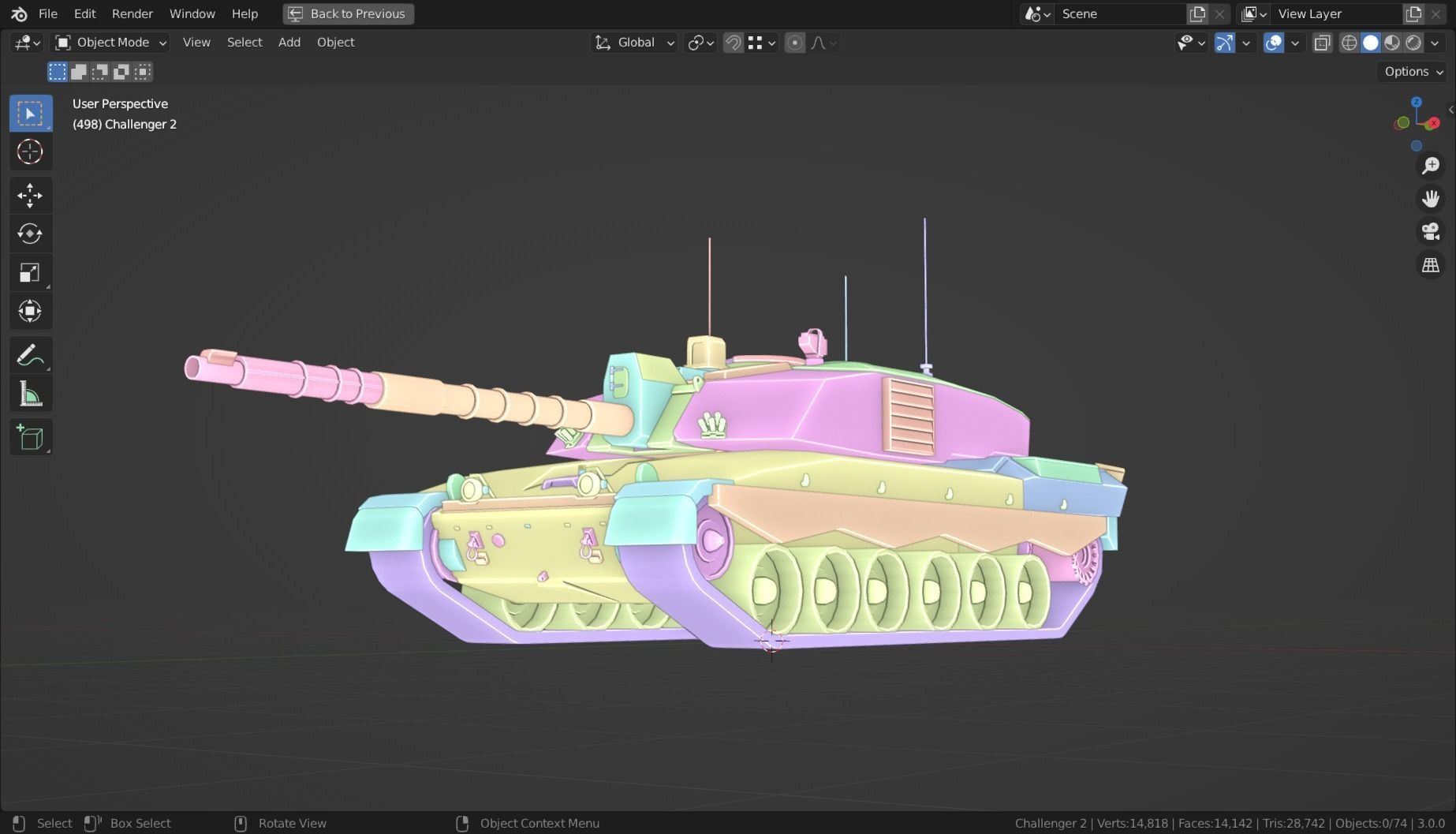Viewport: 1456px width, 834px height.
Task: Browse scenes with scene selector icon
Action: point(1037,13)
